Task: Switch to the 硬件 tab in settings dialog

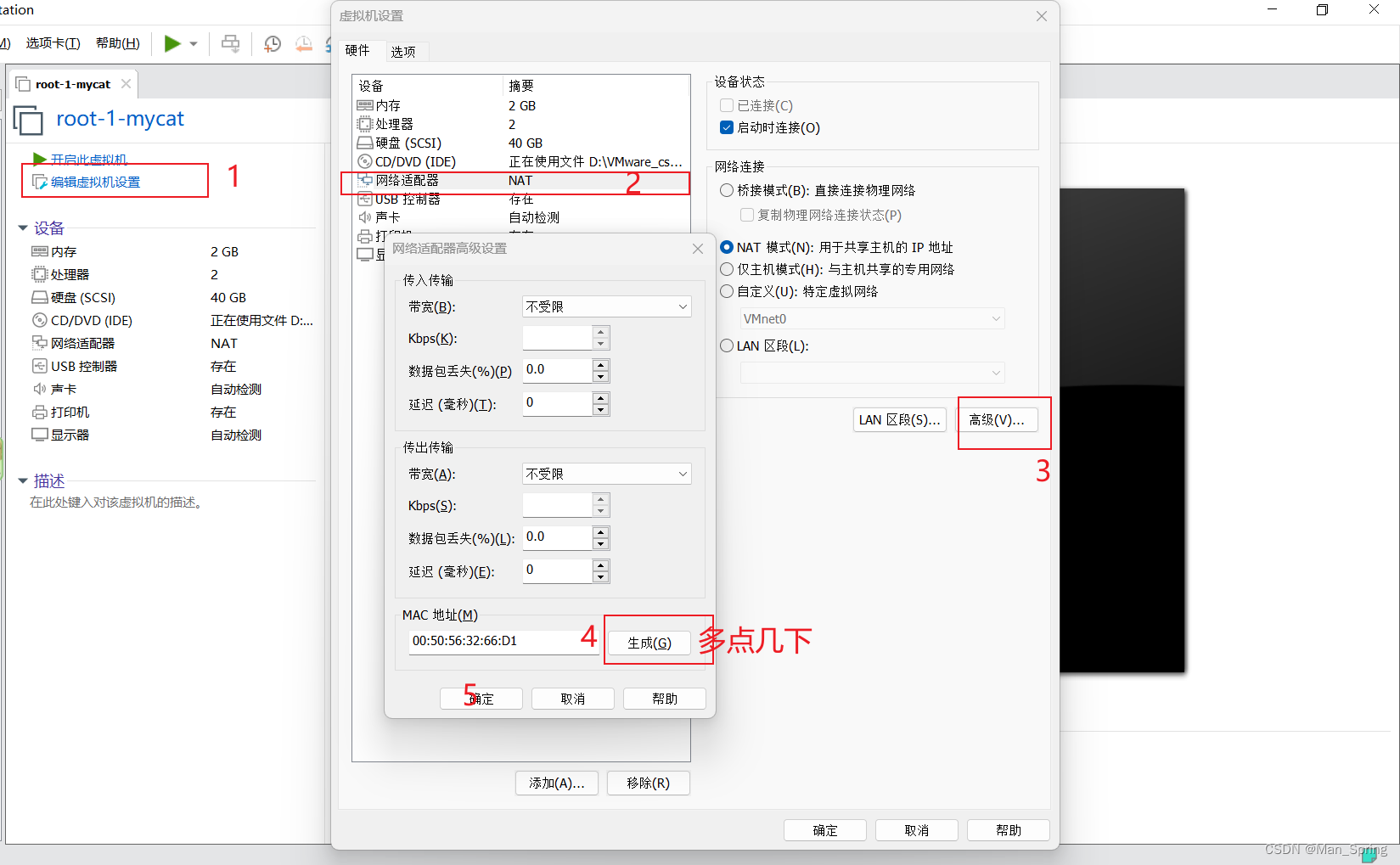Action: click(358, 51)
